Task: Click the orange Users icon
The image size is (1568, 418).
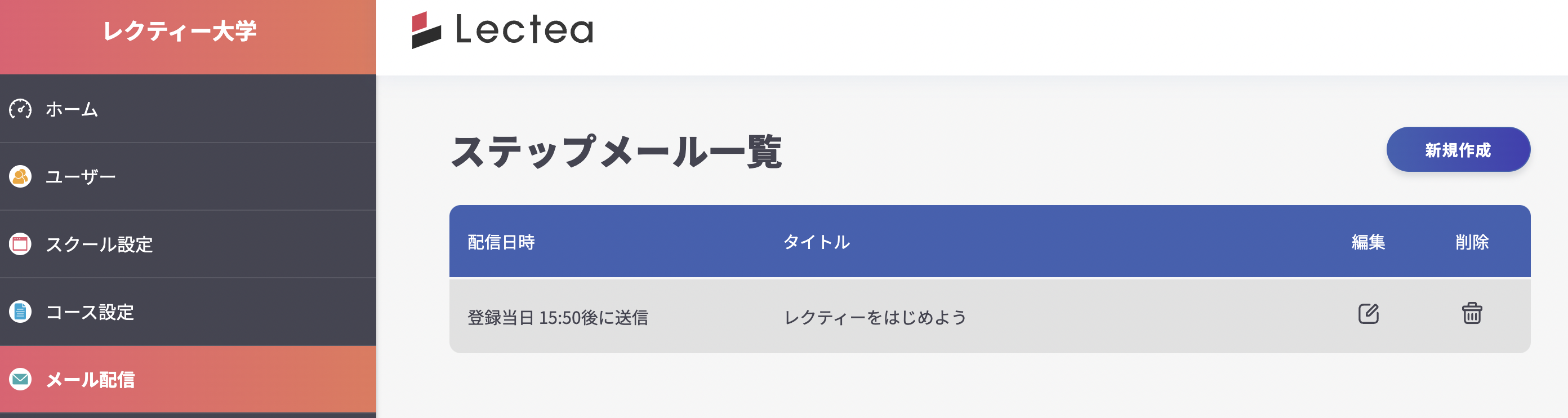Action: pos(20,177)
